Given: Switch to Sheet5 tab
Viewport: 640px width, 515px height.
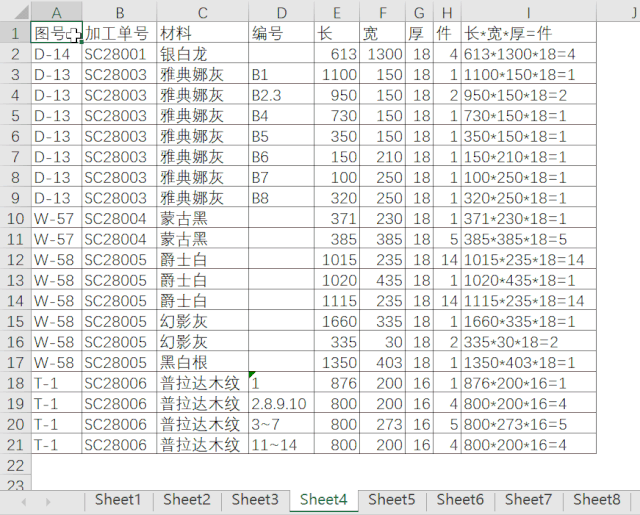Looking at the screenshot, I should 391,499.
